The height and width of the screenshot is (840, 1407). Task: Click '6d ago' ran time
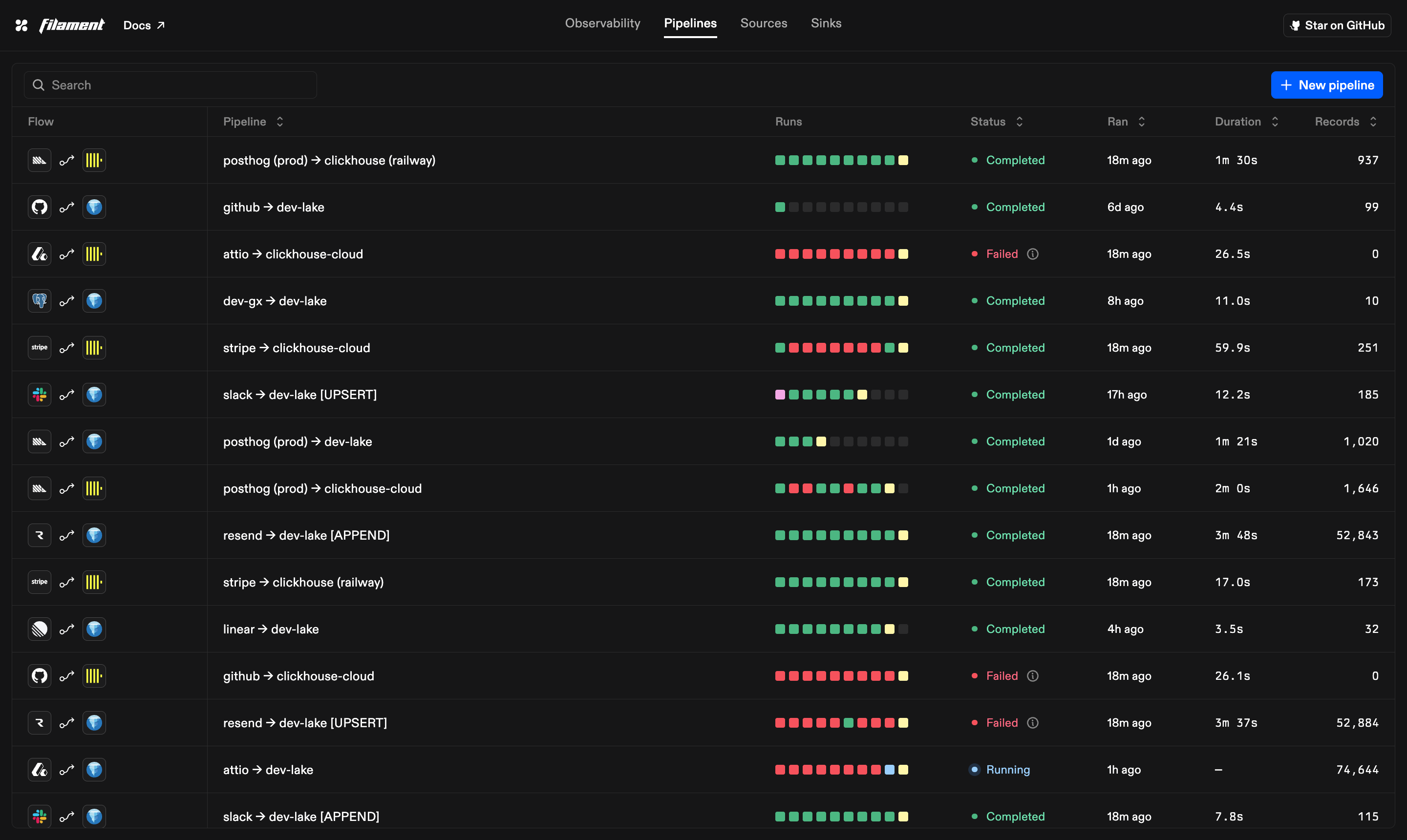[x=1125, y=207]
